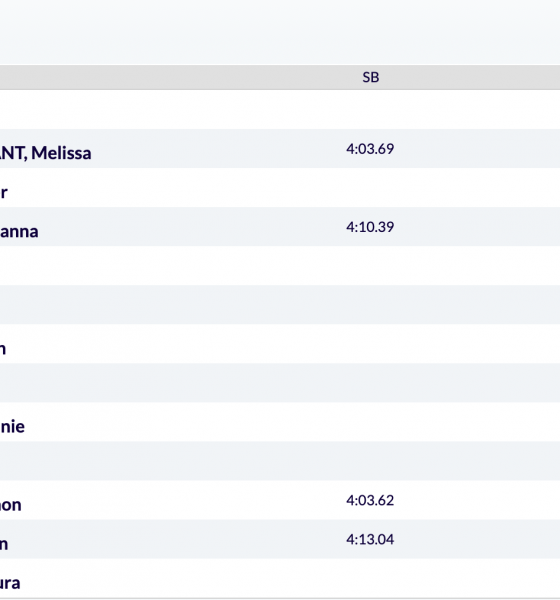This screenshot has height=600, width=560.
Task: Open the athlete name ending in "anna"
Action: (x=19, y=232)
